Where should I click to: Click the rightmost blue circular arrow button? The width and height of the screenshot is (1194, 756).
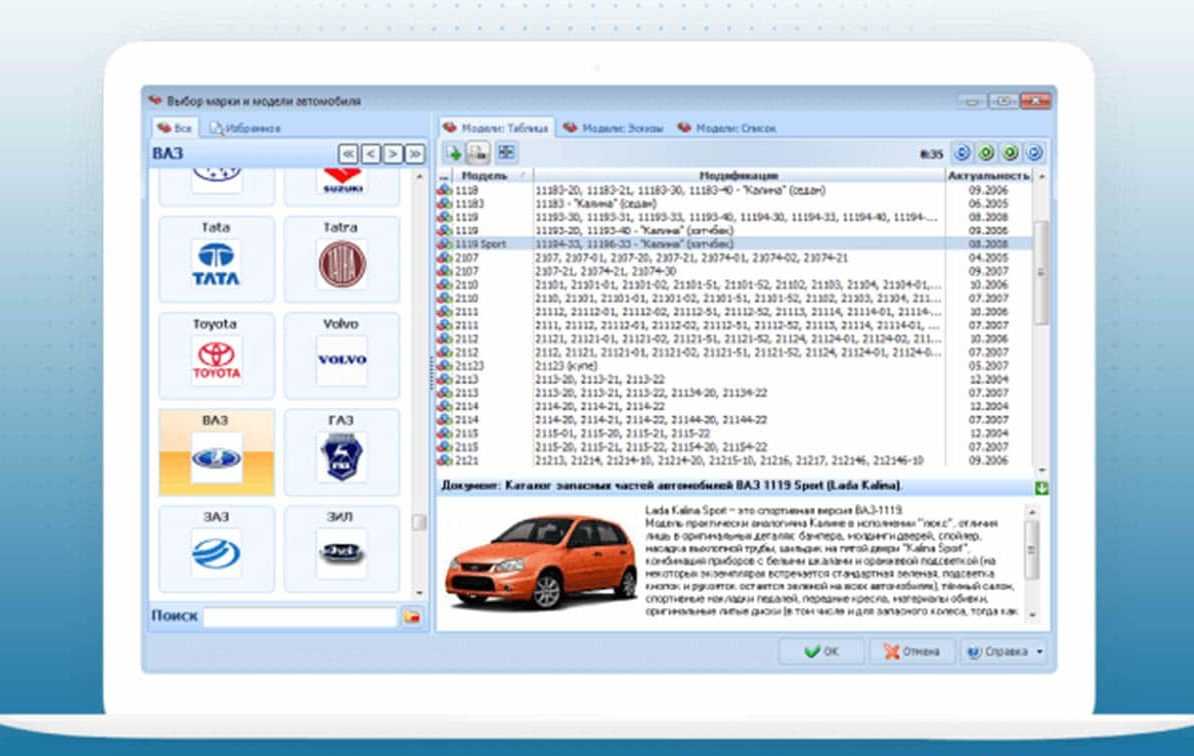[1034, 153]
